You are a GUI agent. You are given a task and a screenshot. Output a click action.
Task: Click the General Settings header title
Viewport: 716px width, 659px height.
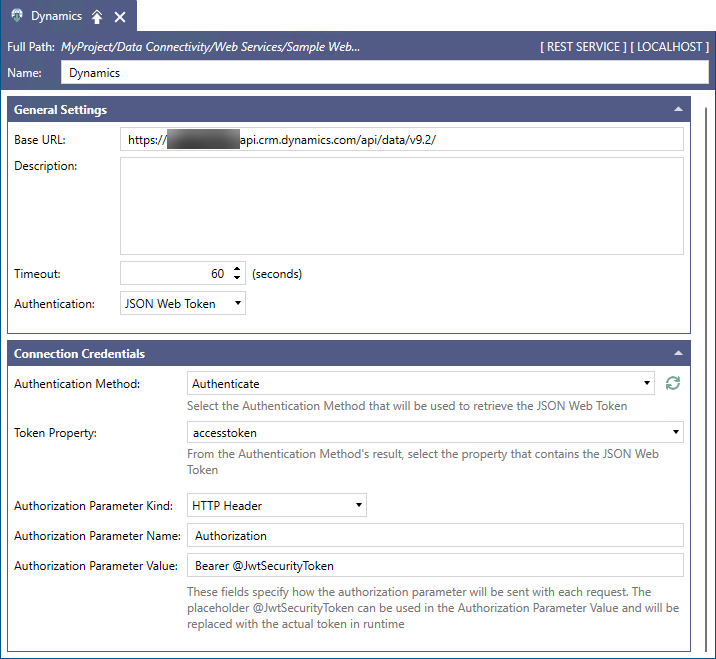pos(60,110)
